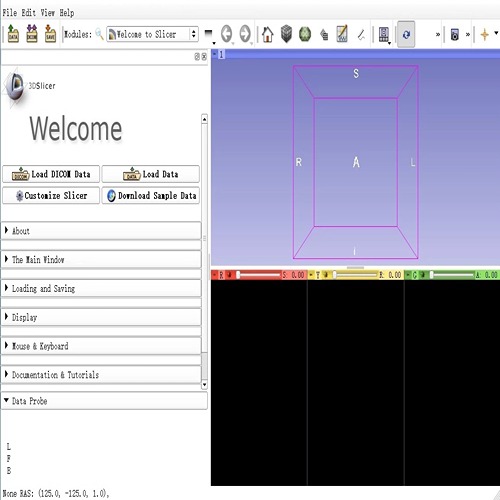Viewport: 500px width, 500px height.
Task: Click the None RAS coordinates status text
Action: (x=55, y=493)
